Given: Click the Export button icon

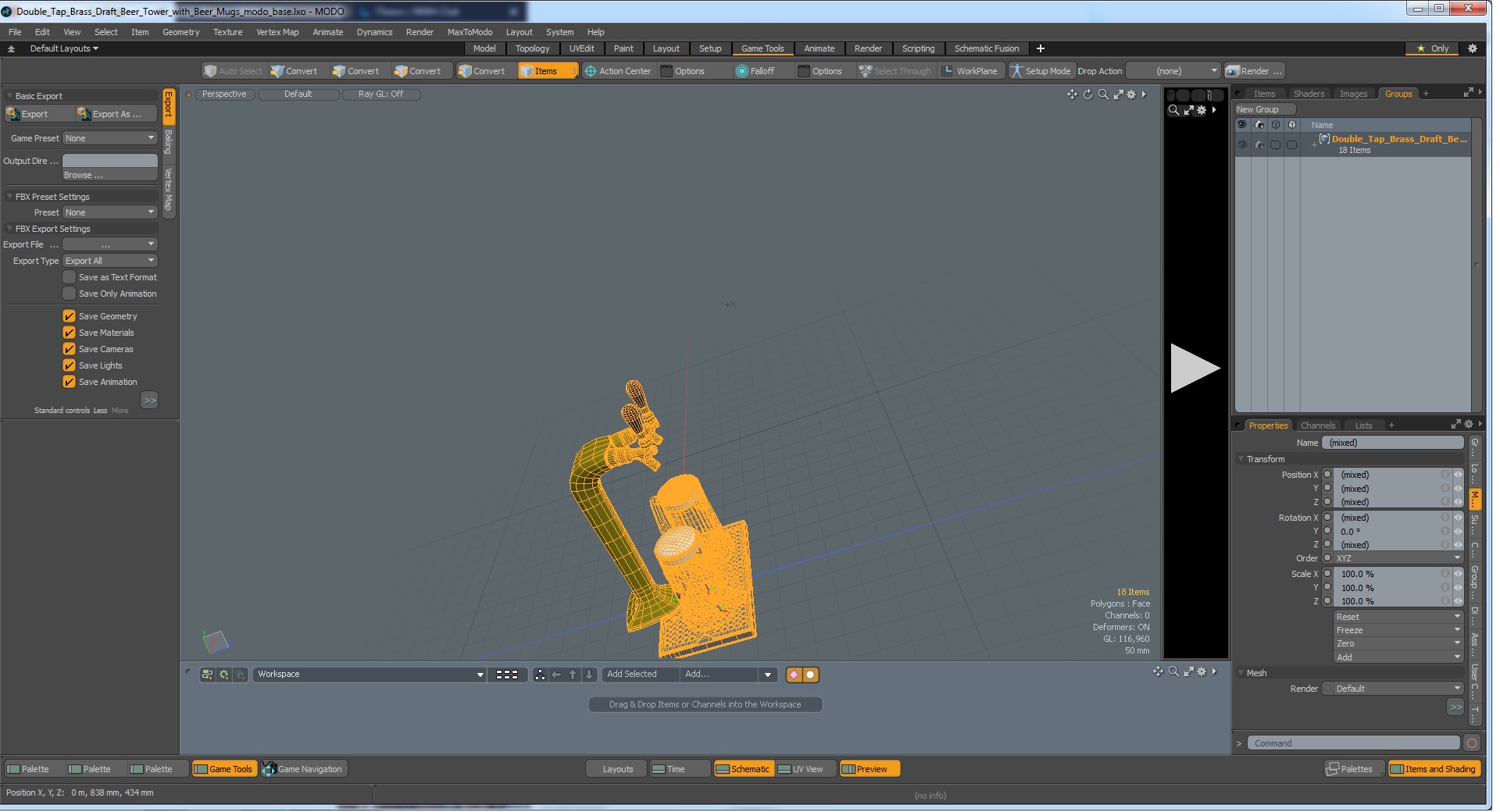Looking at the screenshot, I should pos(12,114).
